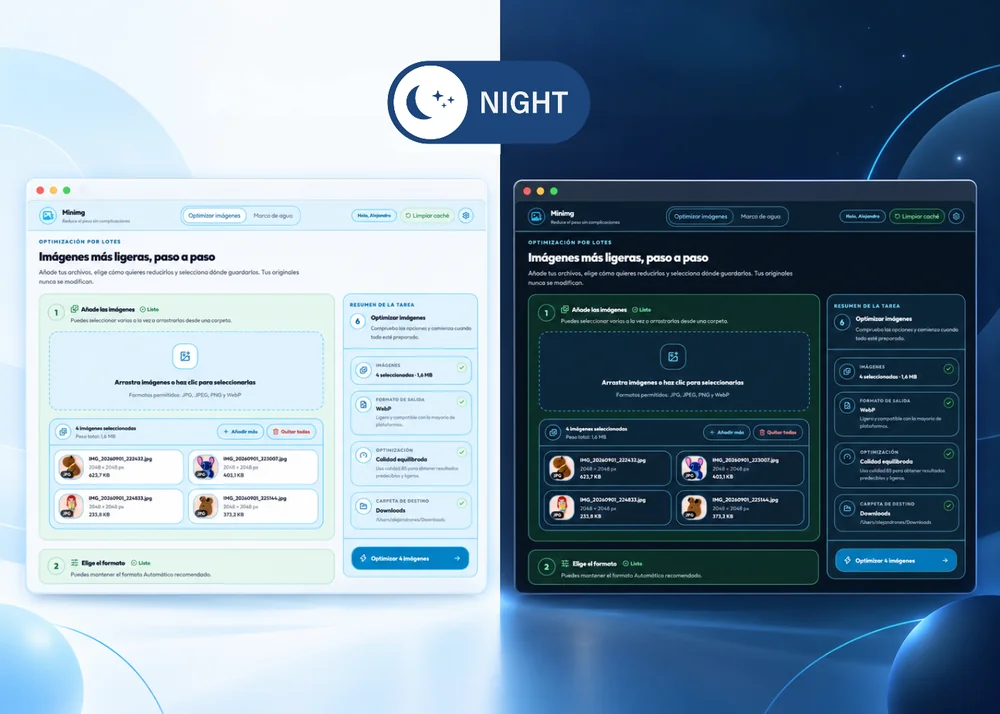
Task: Click 'Quitar todos' in the dark window
Action: click(x=778, y=432)
